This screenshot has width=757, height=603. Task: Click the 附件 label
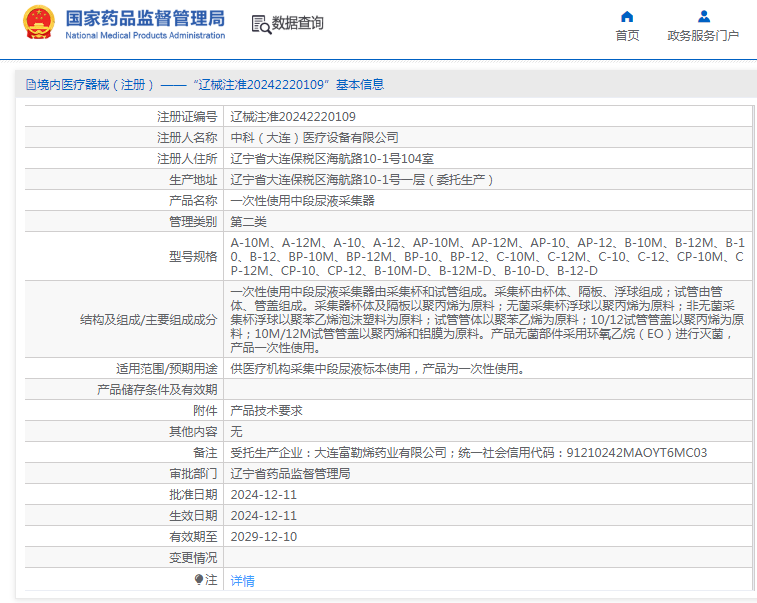205,411
